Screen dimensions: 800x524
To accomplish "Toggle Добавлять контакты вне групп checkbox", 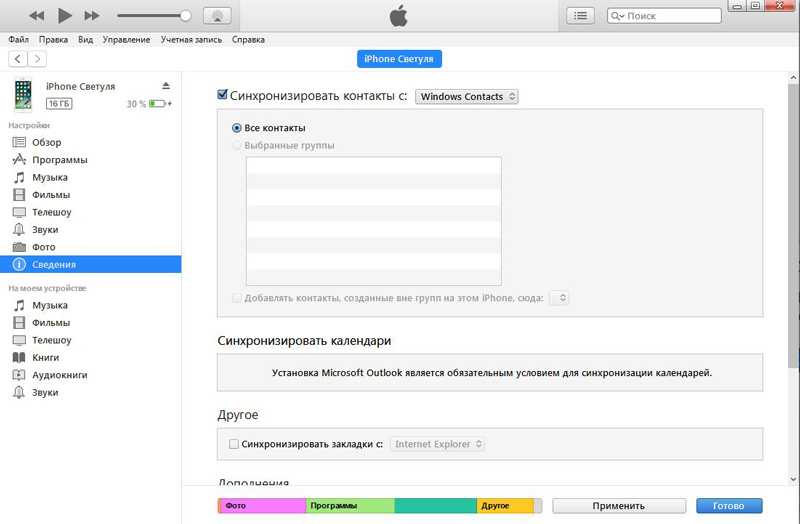I will point(236,298).
